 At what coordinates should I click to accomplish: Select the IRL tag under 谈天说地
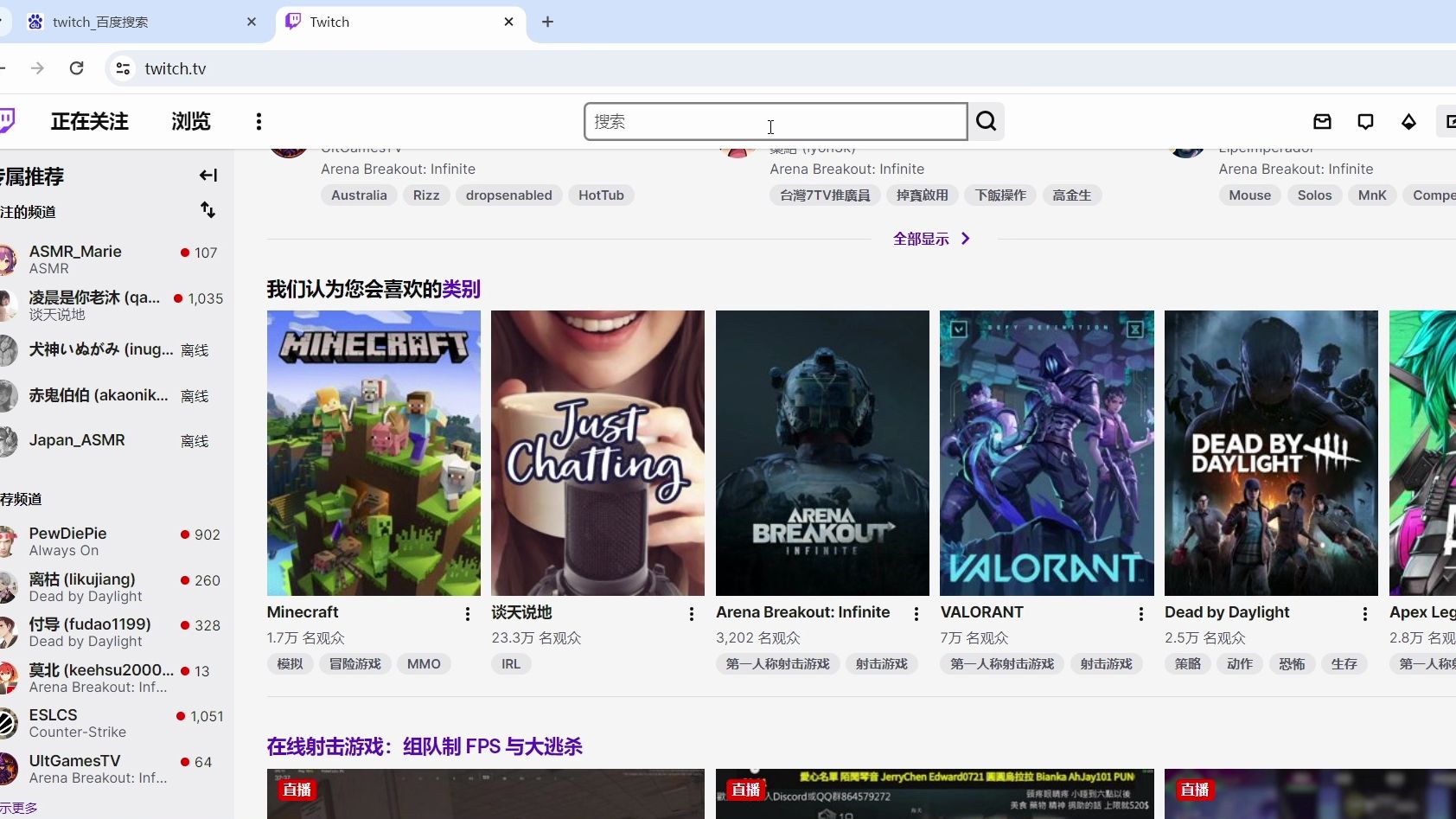click(x=511, y=664)
